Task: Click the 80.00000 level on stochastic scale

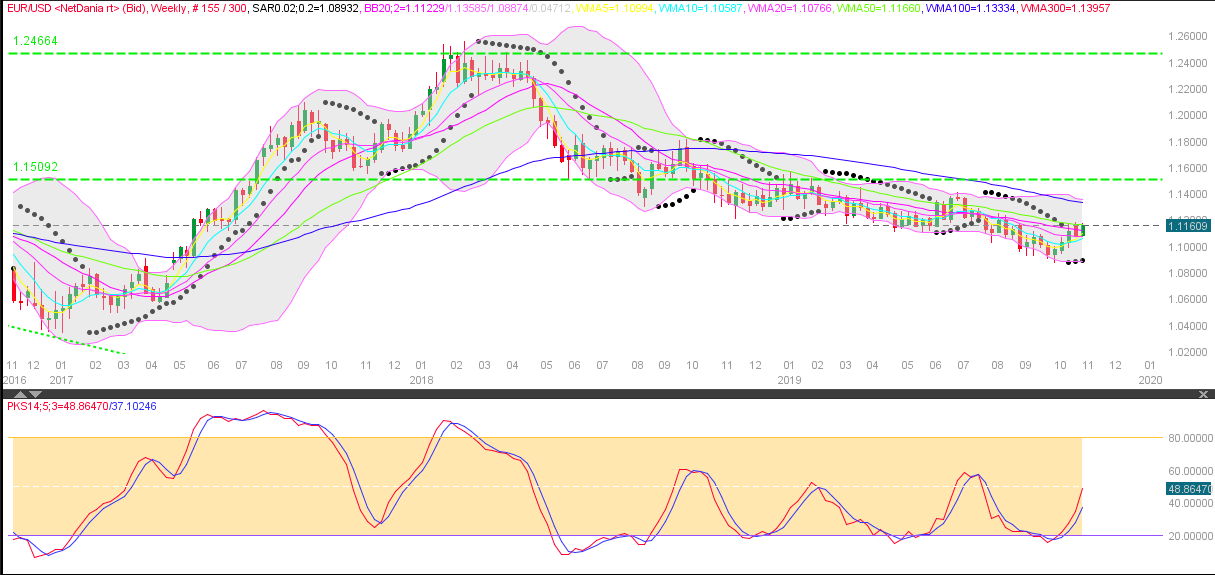Action: (1189, 438)
